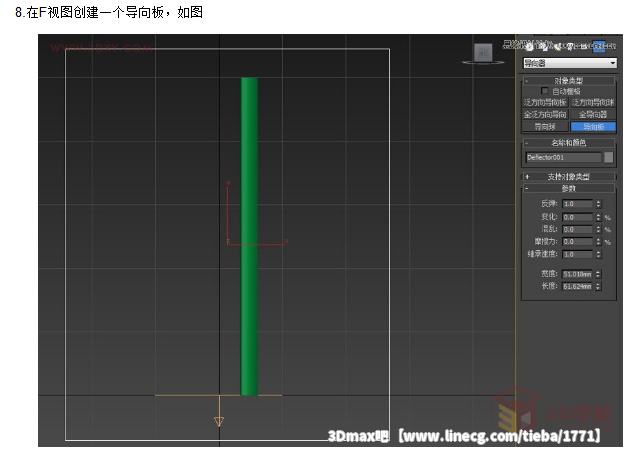640x455 pixels.
Task: Collapse the 名称和颜色 rollout
Action: (569, 142)
